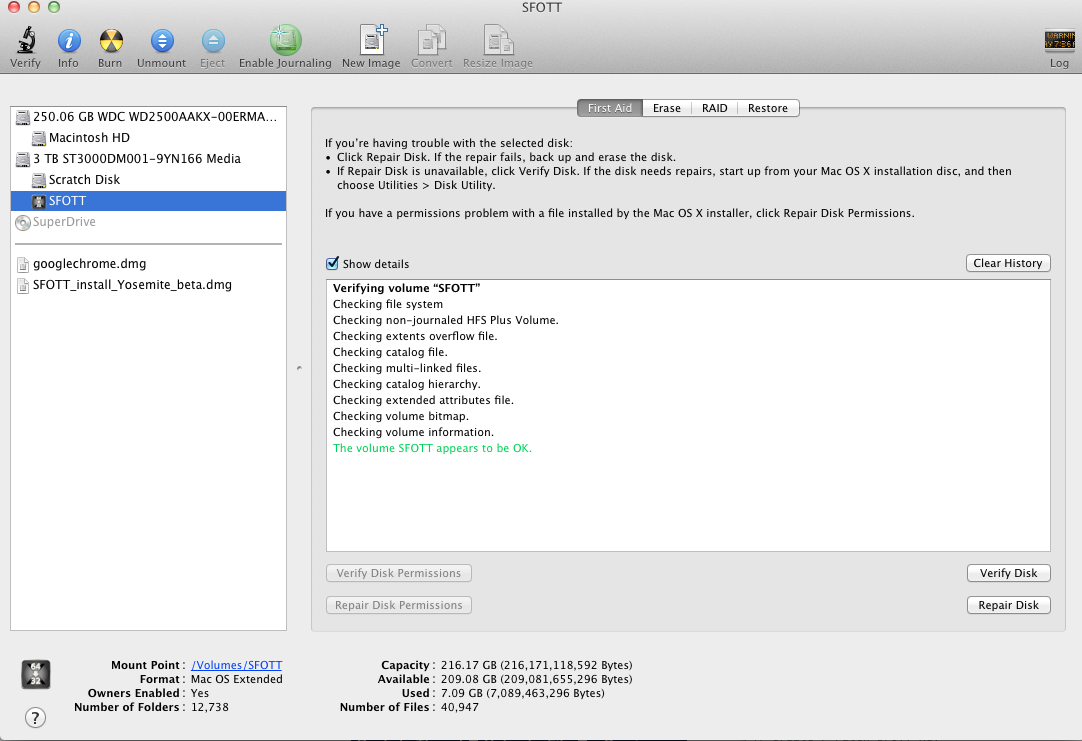Click the help question mark button
1082x741 pixels.
point(35,718)
